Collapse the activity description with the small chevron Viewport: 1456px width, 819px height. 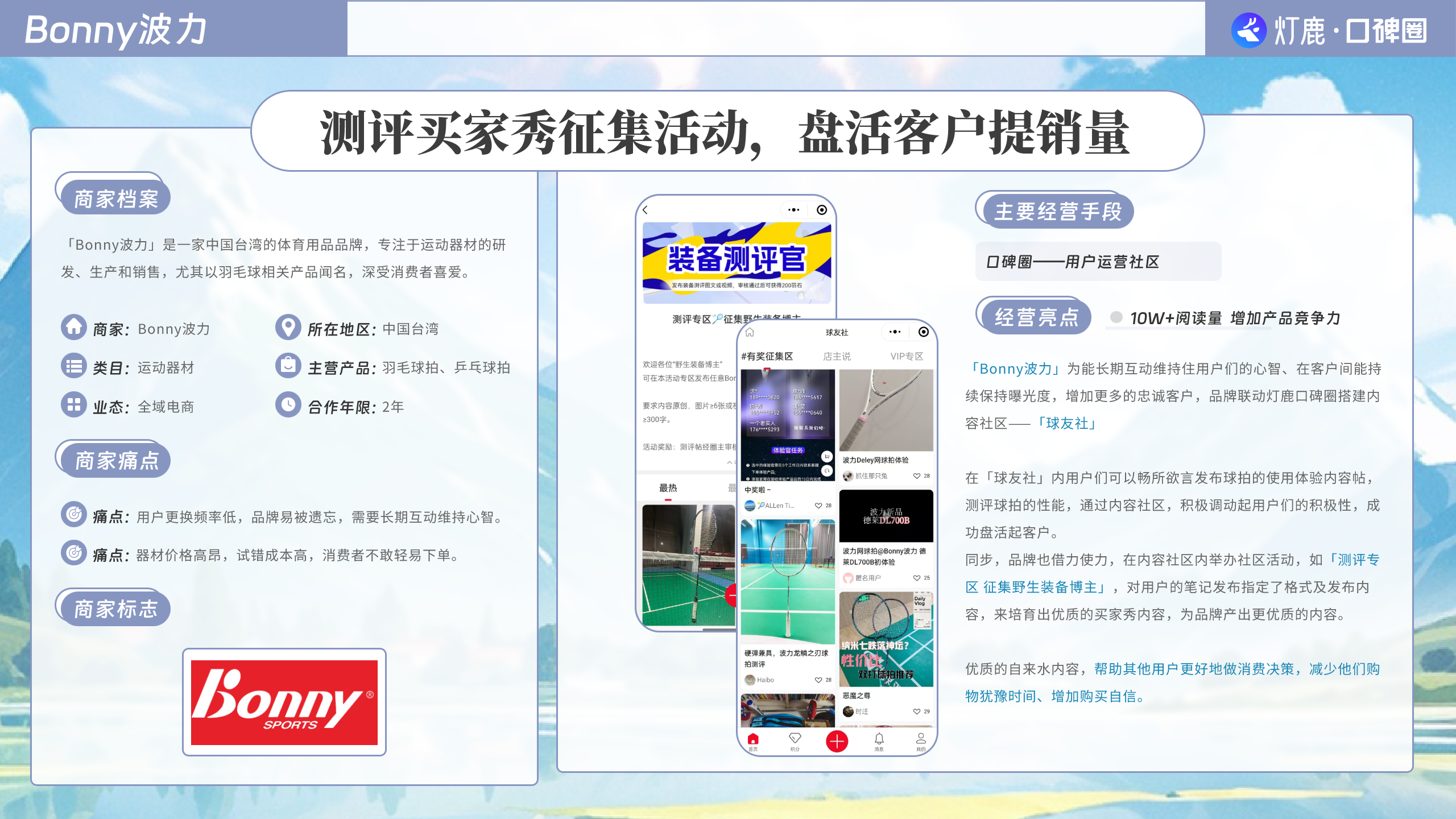(730, 463)
